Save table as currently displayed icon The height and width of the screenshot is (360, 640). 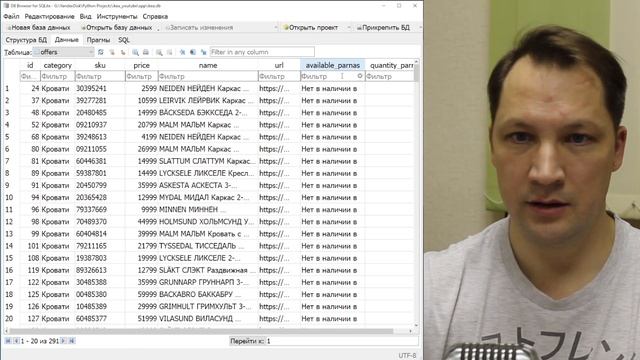coord(136,52)
